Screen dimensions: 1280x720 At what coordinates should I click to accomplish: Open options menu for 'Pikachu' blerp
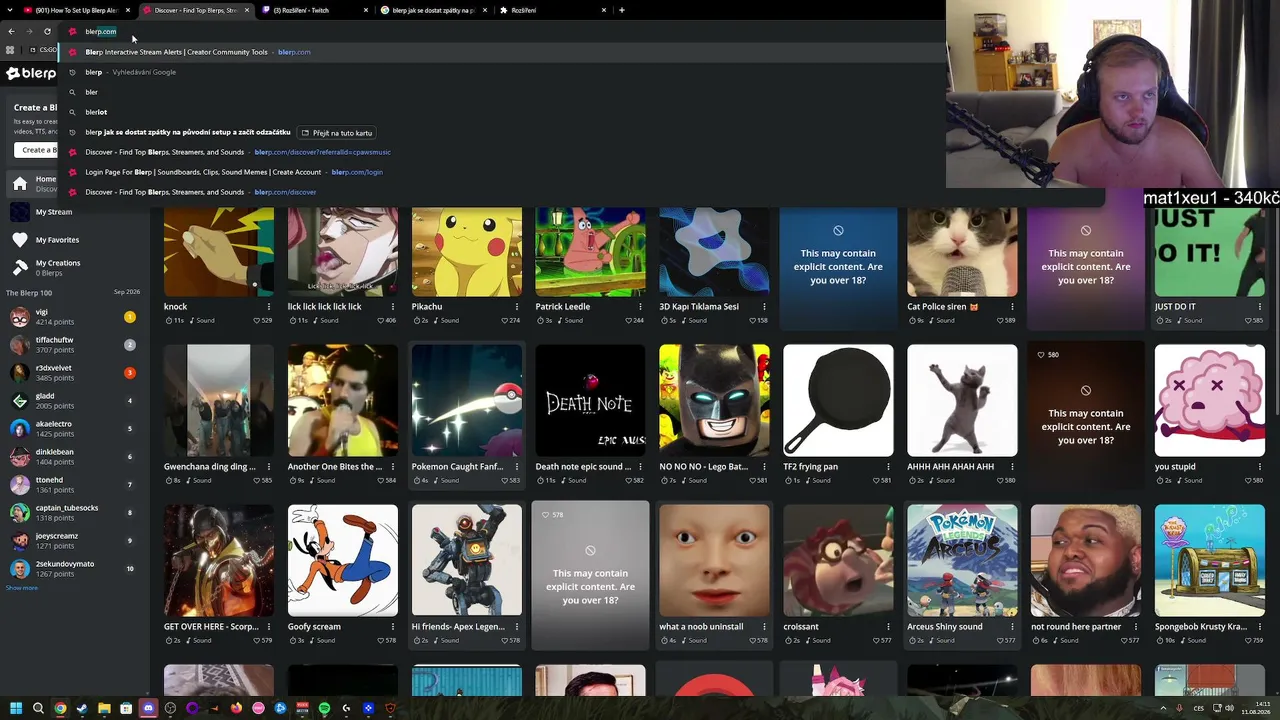pyautogui.click(x=516, y=307)
